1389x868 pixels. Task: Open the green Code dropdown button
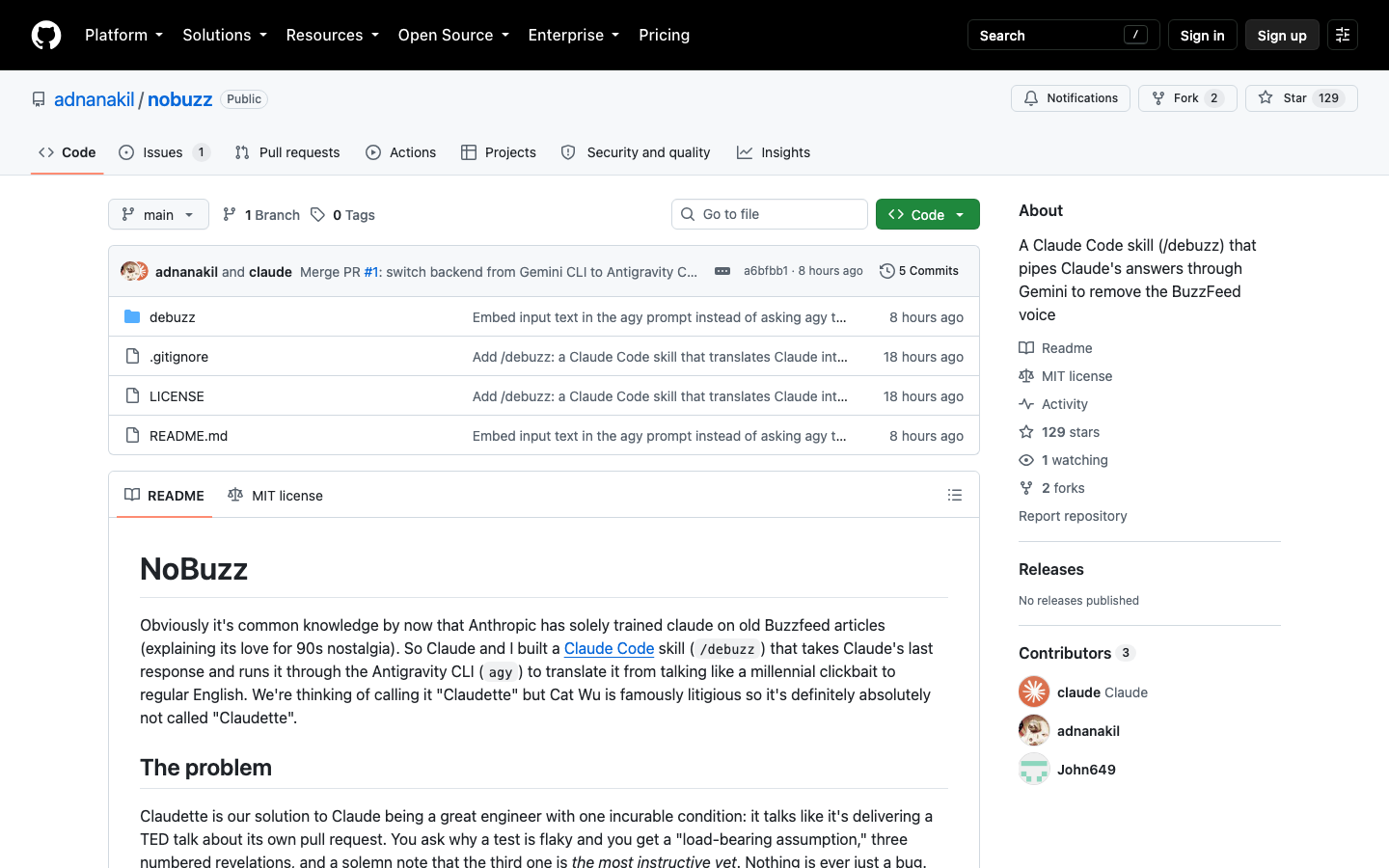click(928, 214)
